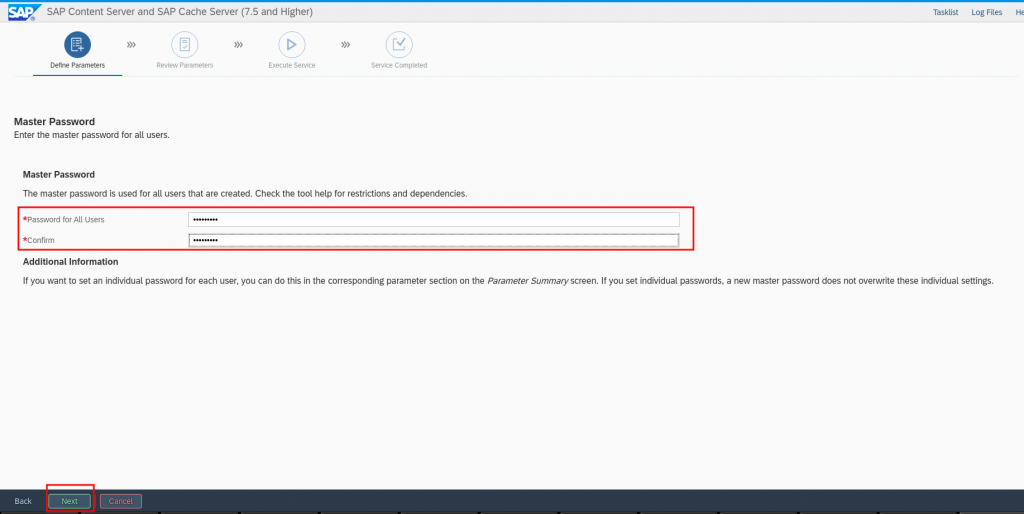Click the Execute Service text label

291,65
